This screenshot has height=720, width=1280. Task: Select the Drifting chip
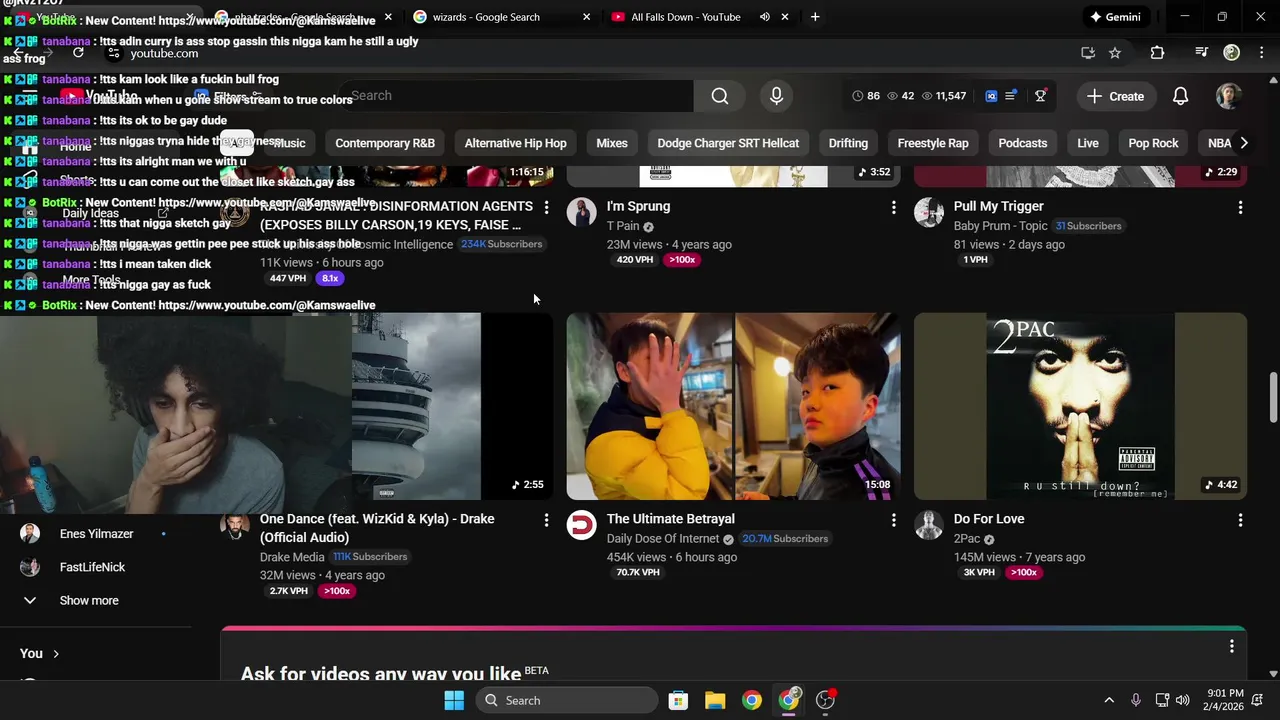click(848, 143)
